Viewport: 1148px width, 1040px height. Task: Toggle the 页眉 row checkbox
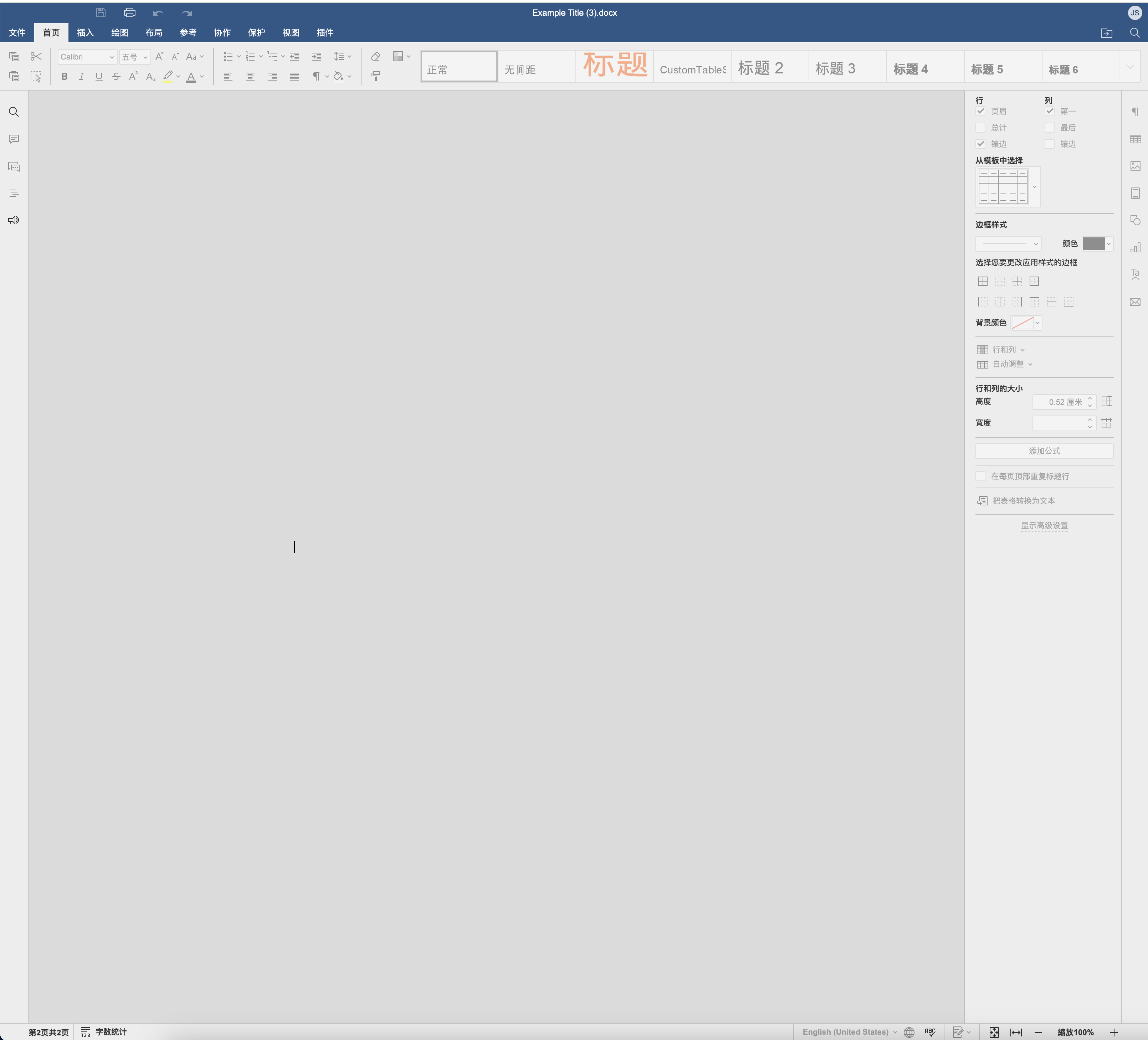[980, 111]
